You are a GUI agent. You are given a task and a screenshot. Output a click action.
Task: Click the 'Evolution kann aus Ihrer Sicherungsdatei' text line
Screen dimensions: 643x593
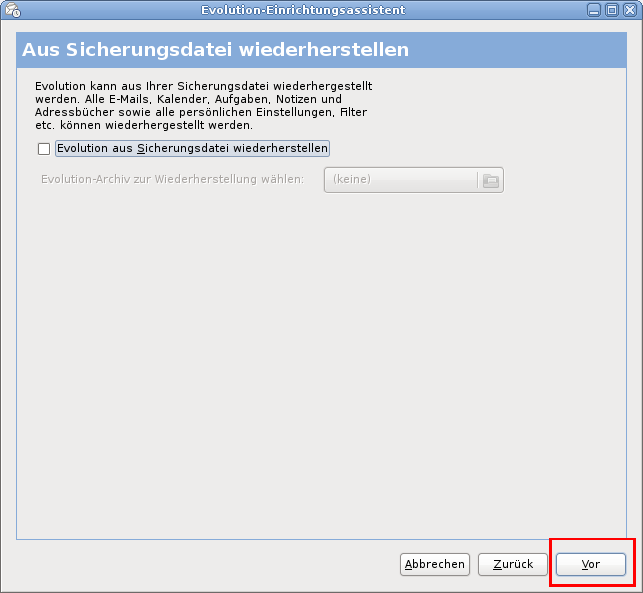click(203, 87)
